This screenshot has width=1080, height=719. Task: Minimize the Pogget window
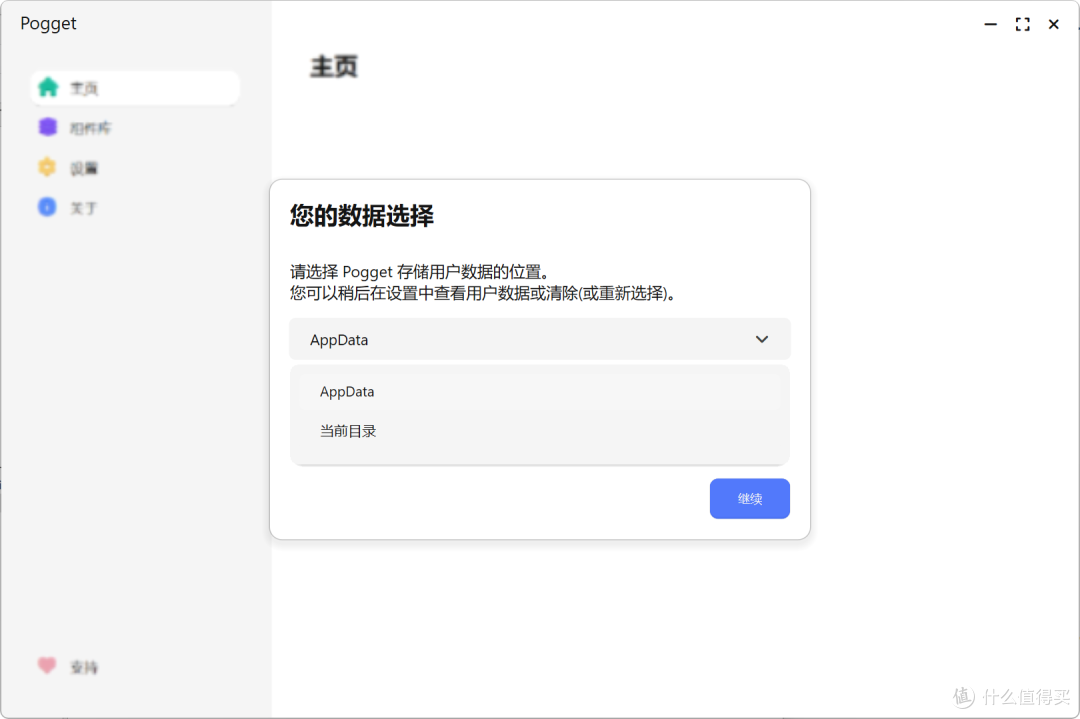click(990, 24)
